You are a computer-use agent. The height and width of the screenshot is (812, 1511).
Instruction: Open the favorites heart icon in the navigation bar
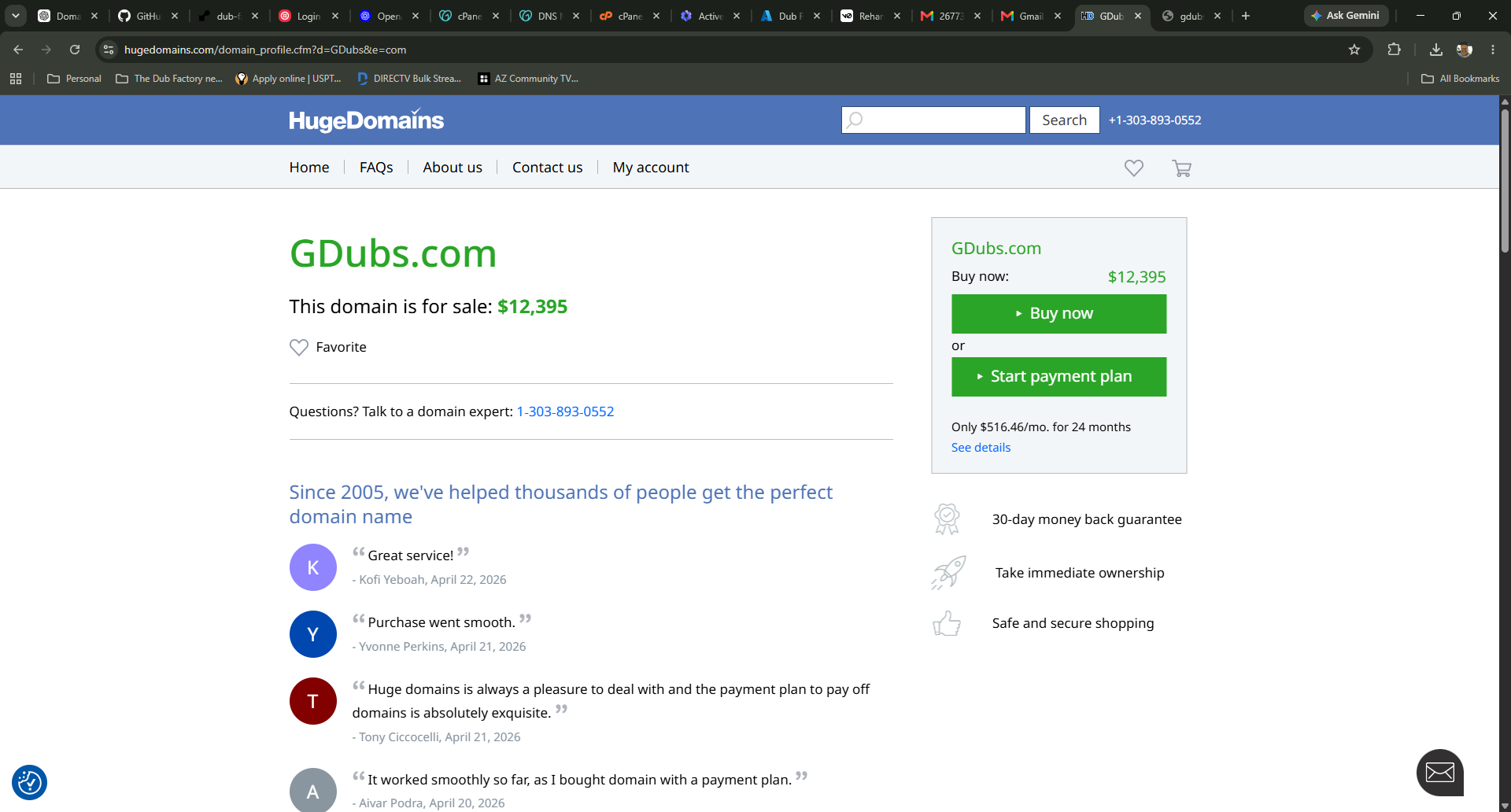1133,168
